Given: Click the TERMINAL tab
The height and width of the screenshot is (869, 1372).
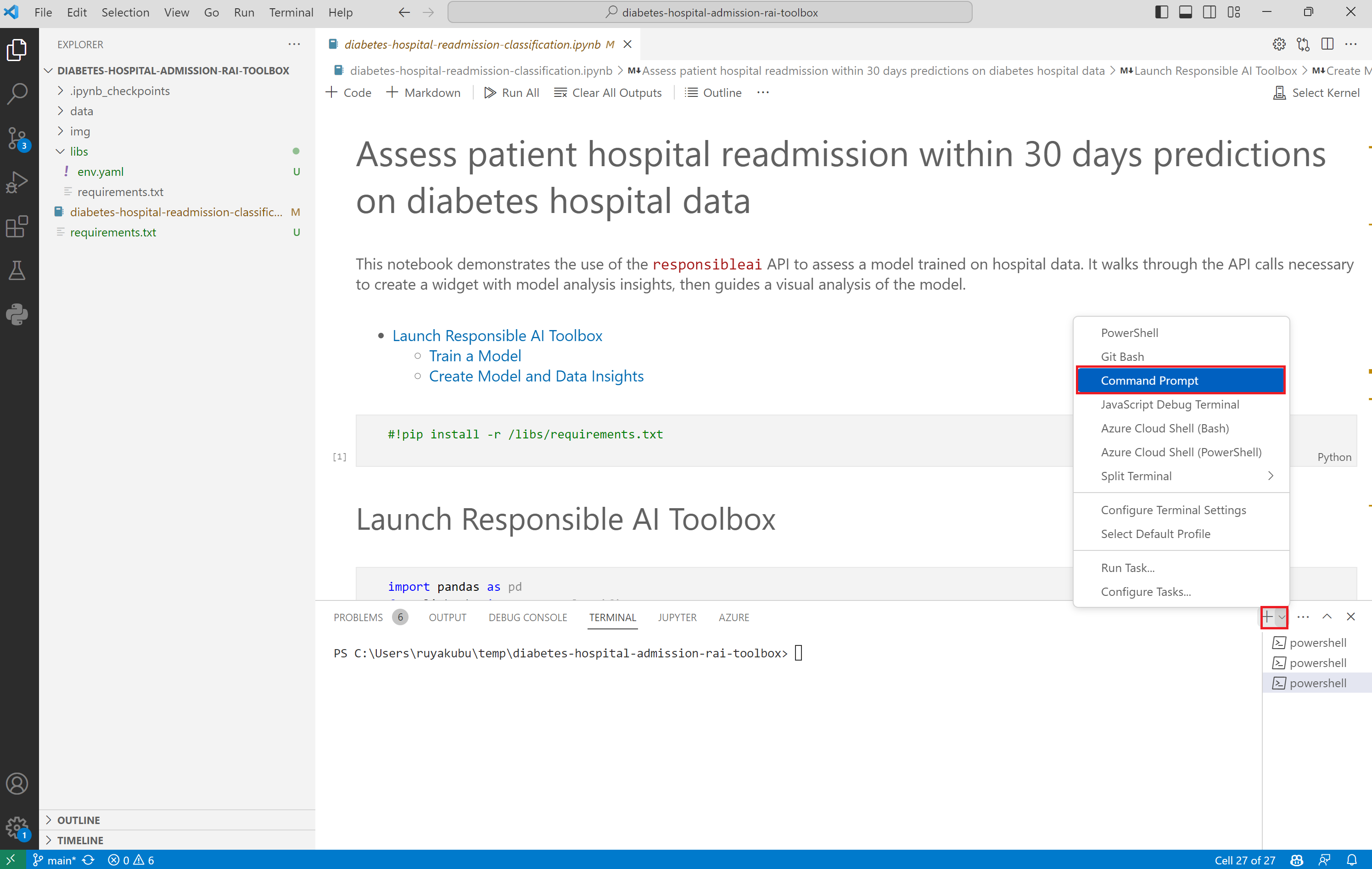Looking at the screenshot, I should pos(612,616).
